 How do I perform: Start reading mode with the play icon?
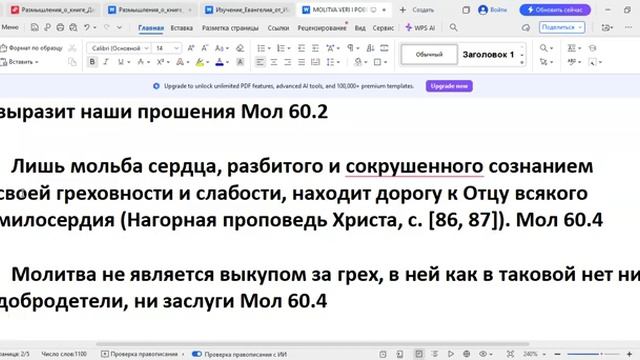click(451, 354)
